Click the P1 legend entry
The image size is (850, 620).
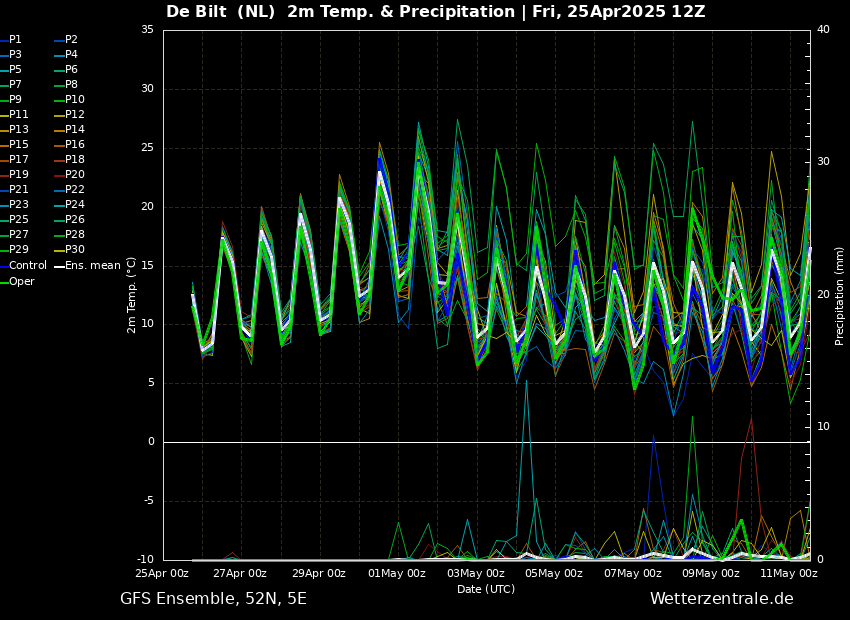tap(15, 40)
